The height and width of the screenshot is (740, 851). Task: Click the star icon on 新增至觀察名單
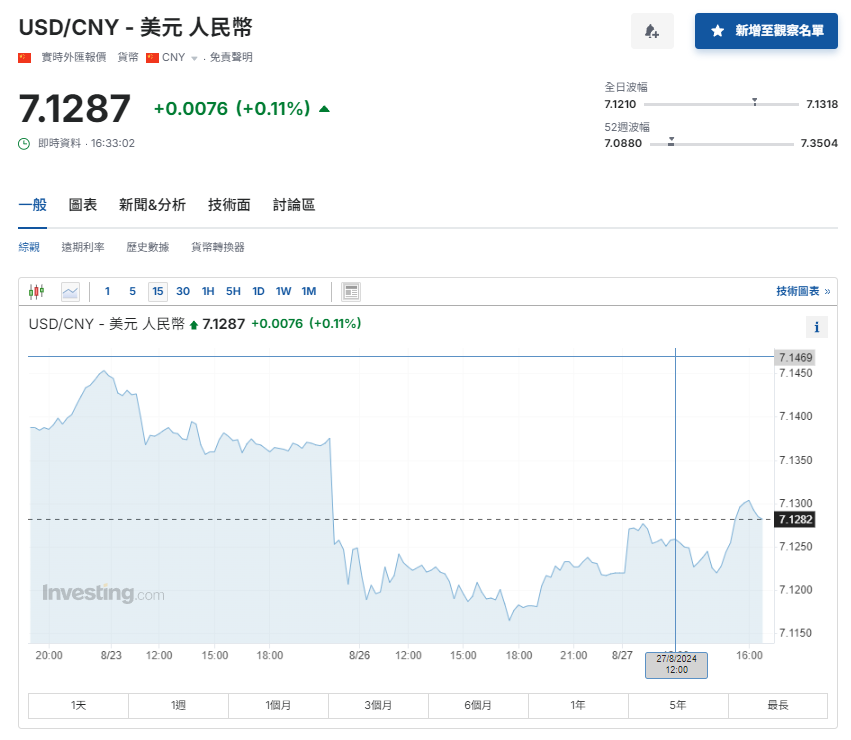click(717, 31)
